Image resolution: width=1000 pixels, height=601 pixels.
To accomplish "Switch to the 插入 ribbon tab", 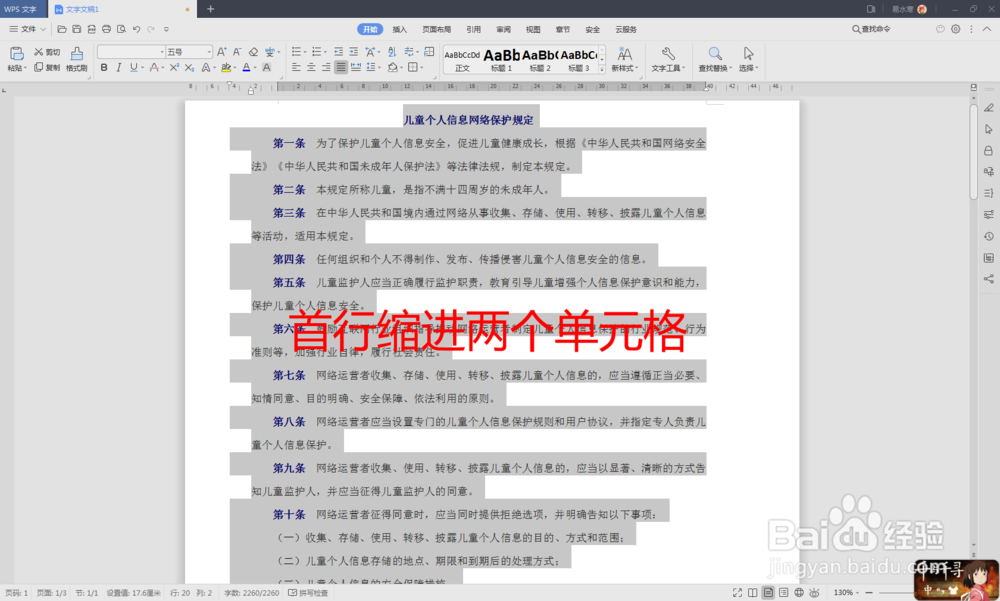I will click(399, 29).
